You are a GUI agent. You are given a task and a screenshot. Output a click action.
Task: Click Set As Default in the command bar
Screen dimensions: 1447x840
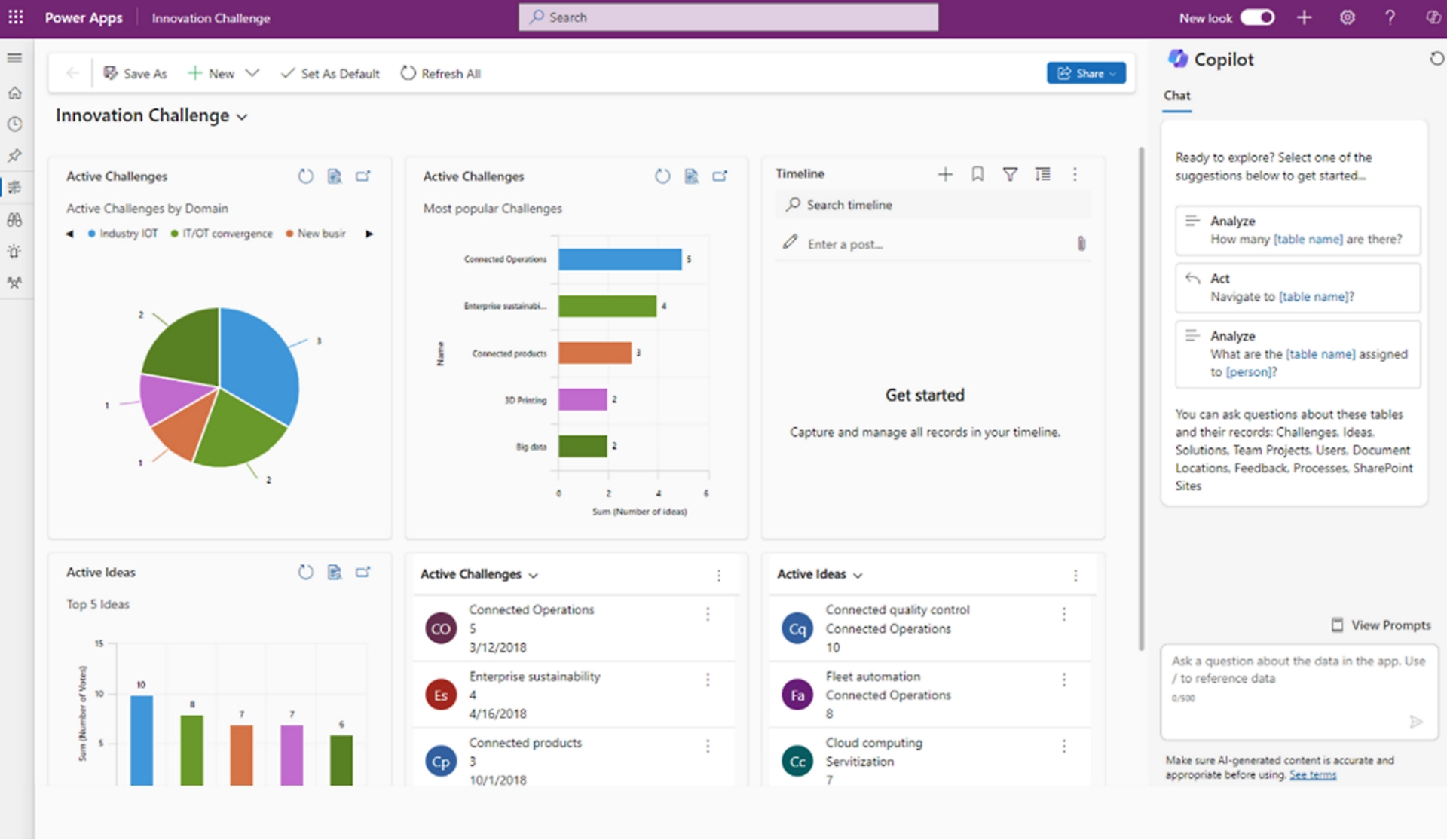330,73
